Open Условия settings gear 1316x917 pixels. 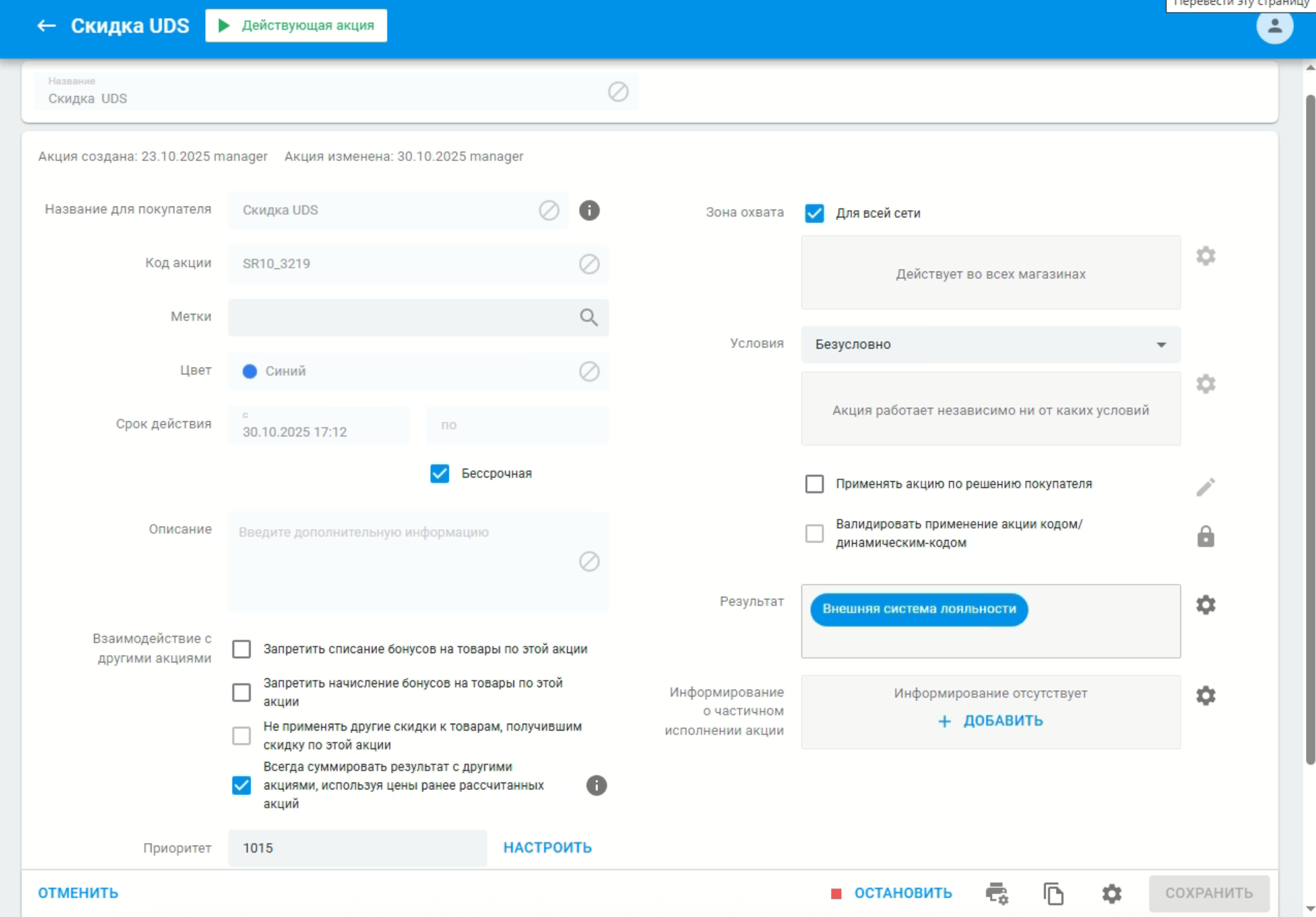coord(1205,384)
